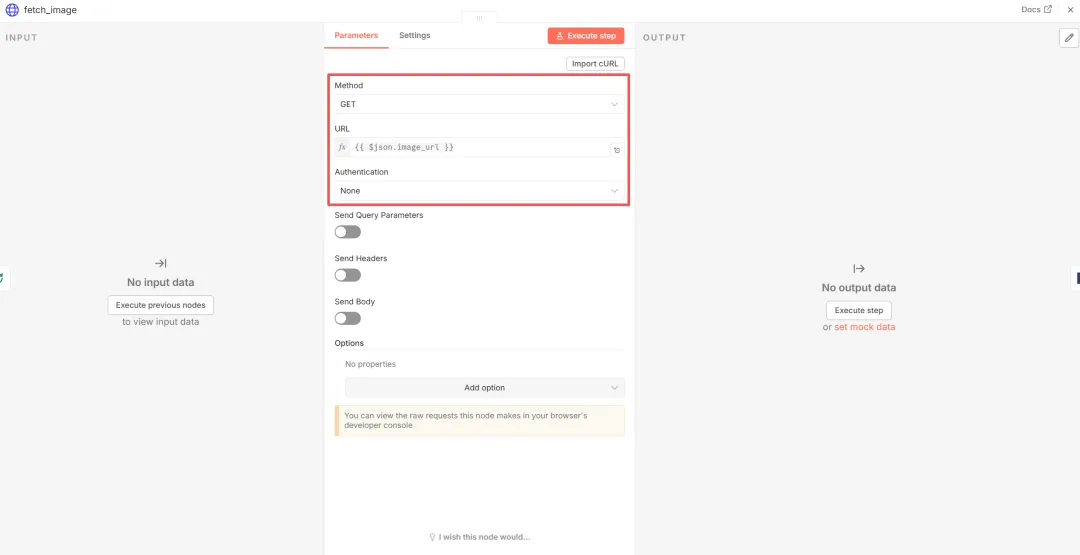
Task: Click Execute step button in Output panel
Action: (859, 311)
